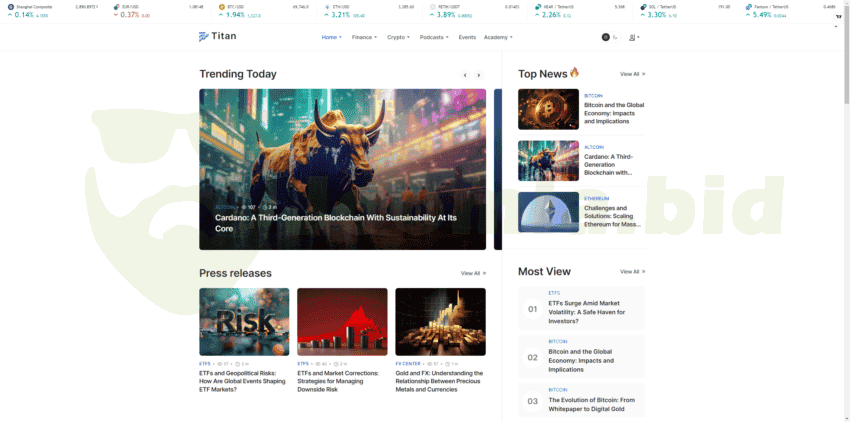Click the NEAR / TetherUS ticker icon
The height and width of the screenshot is (422, 850).
coord(538,7)
